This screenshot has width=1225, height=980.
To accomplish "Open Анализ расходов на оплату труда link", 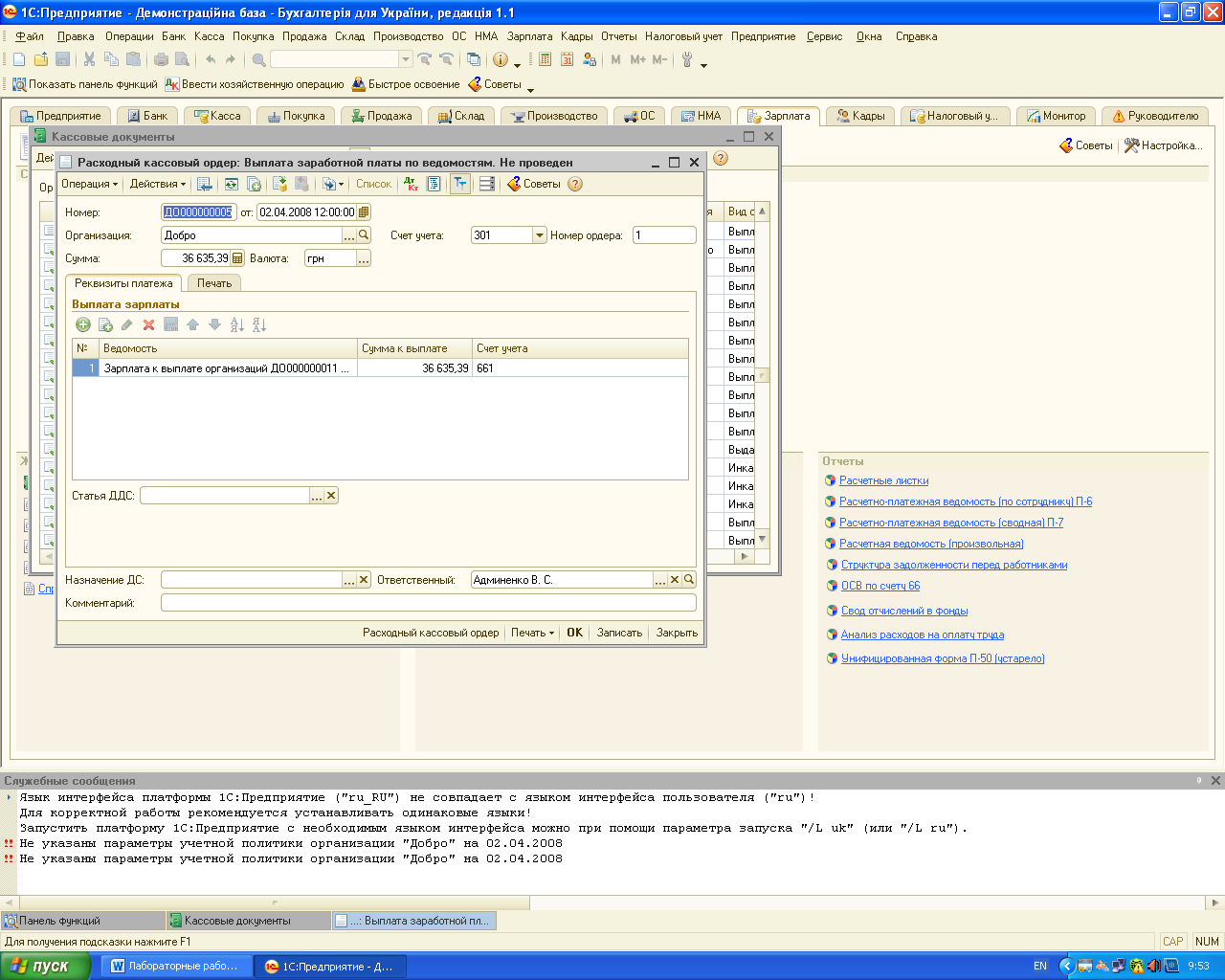I will coord(923,635).
